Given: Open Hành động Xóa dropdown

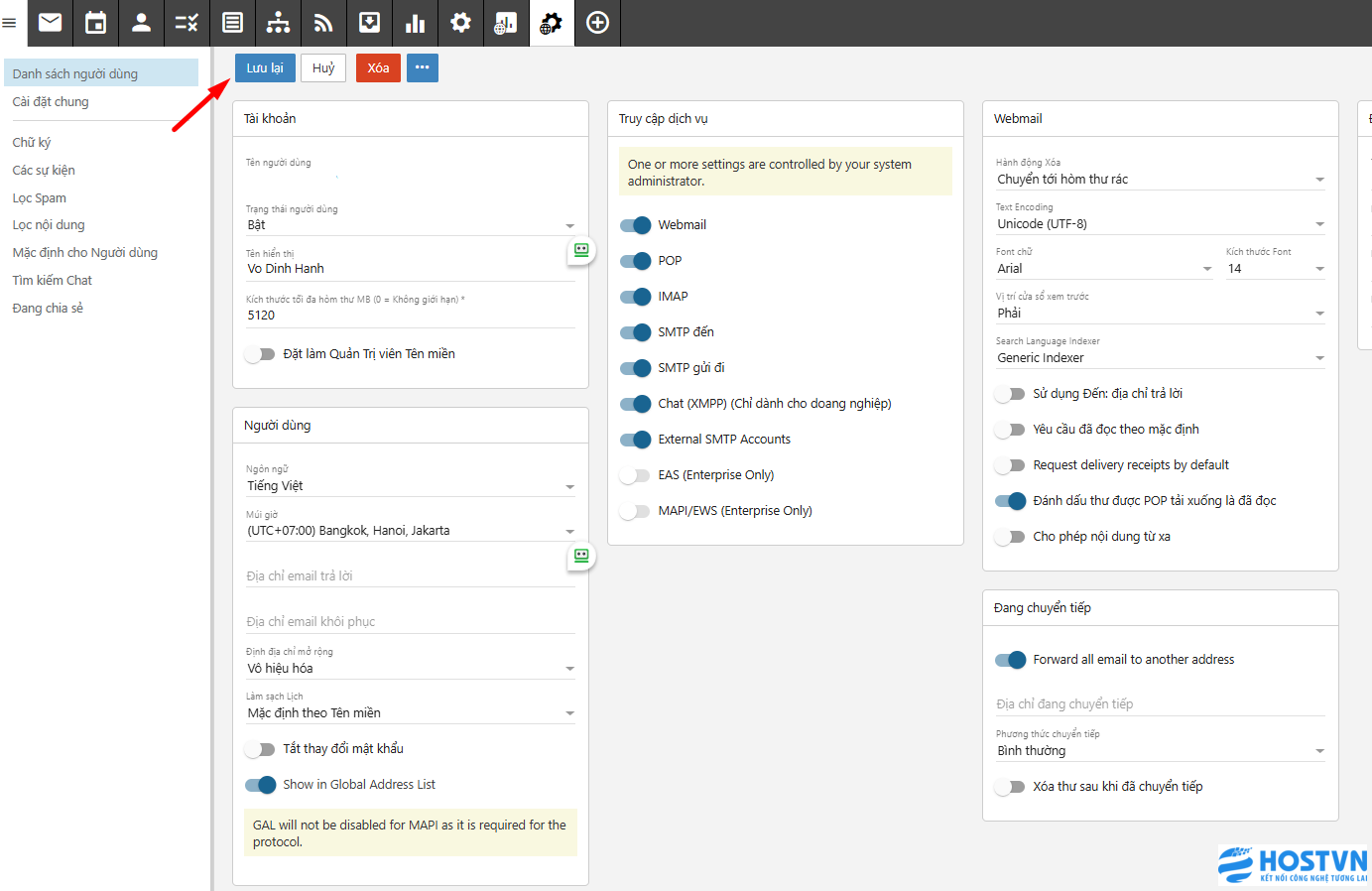Looking at the screenshot, I should click(x=1161, y=180).
